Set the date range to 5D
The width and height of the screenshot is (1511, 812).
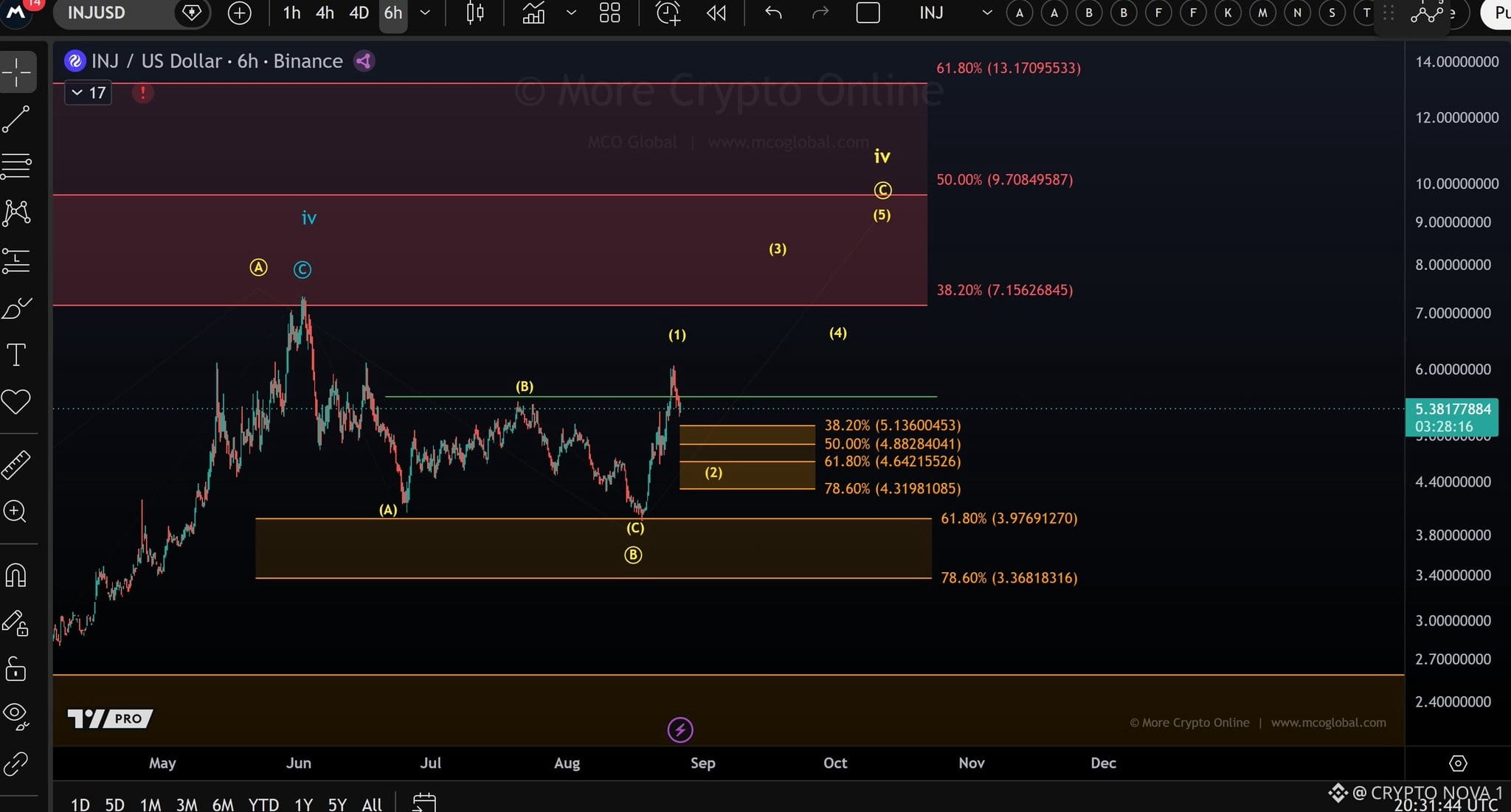114,804
